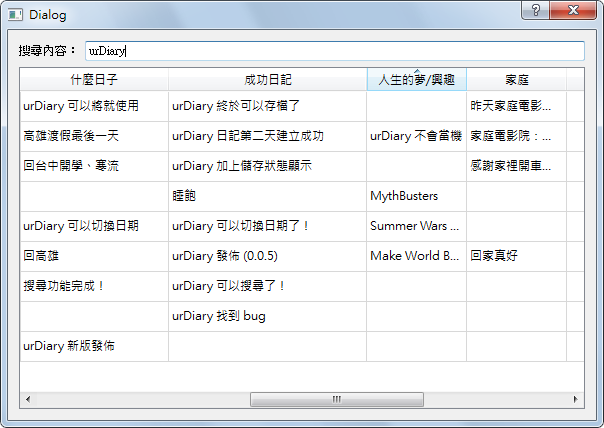Select cell 'urDiary 終於可以存檔了'
The image size is (604, 428).
click(x=268, y=106)
